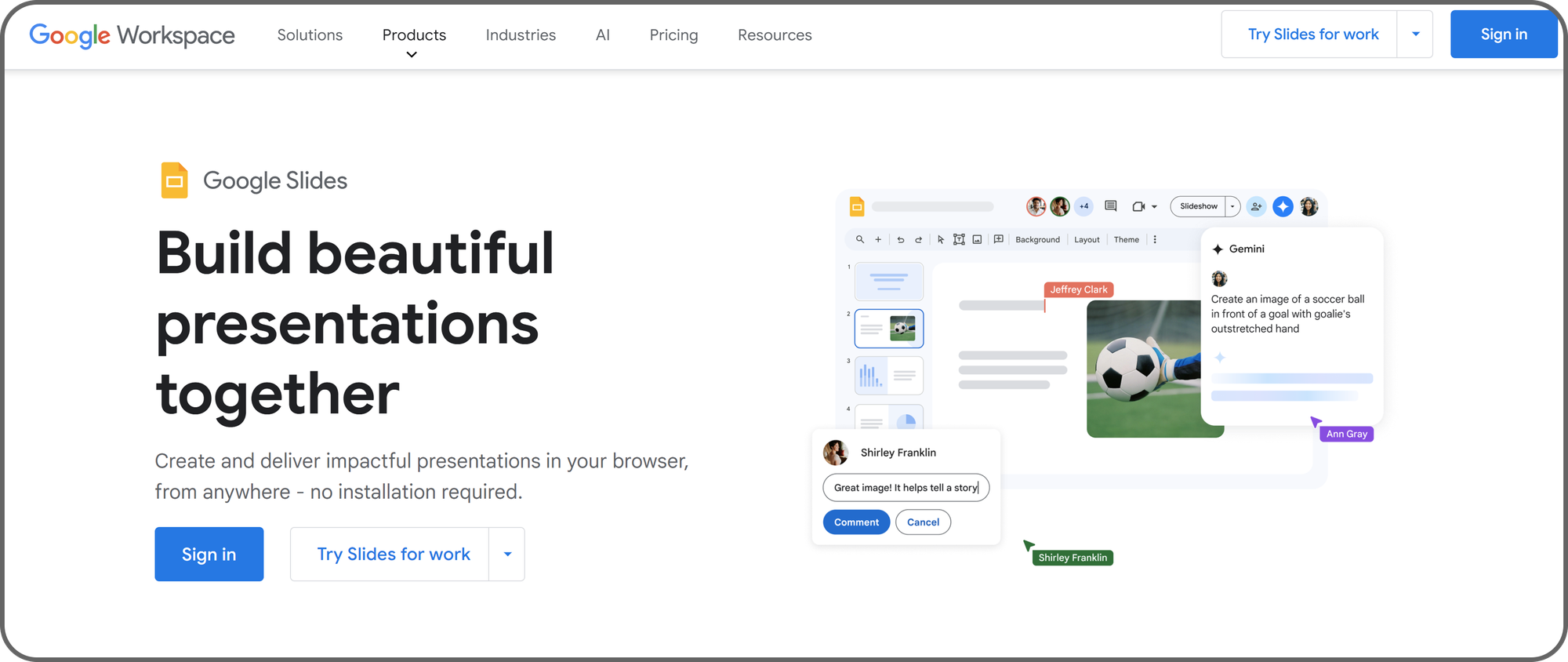Expand the Slideshow dropdown arrow
This screenshot has height=662, width=1568.
pyautogui.click(x=1232, y=206)
